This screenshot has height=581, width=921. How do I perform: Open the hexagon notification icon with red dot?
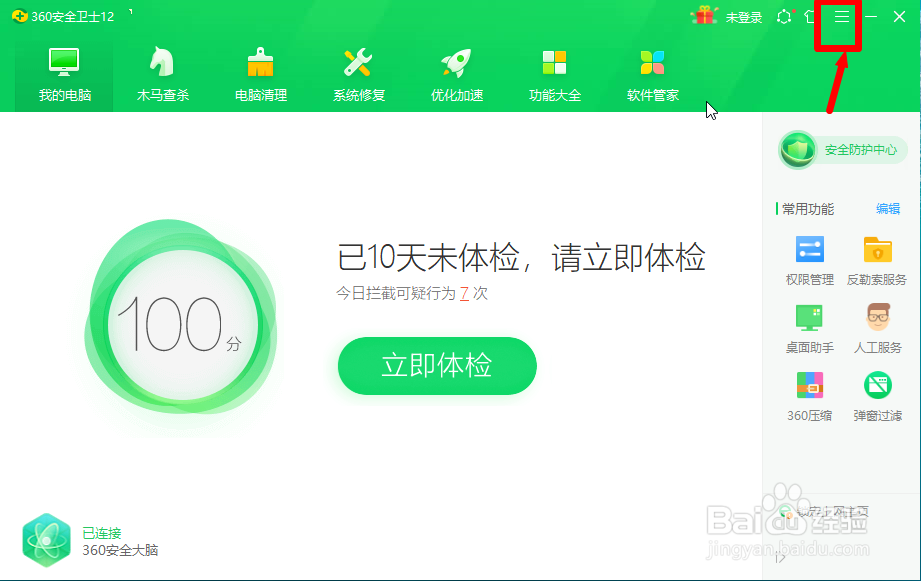point(784,16)
